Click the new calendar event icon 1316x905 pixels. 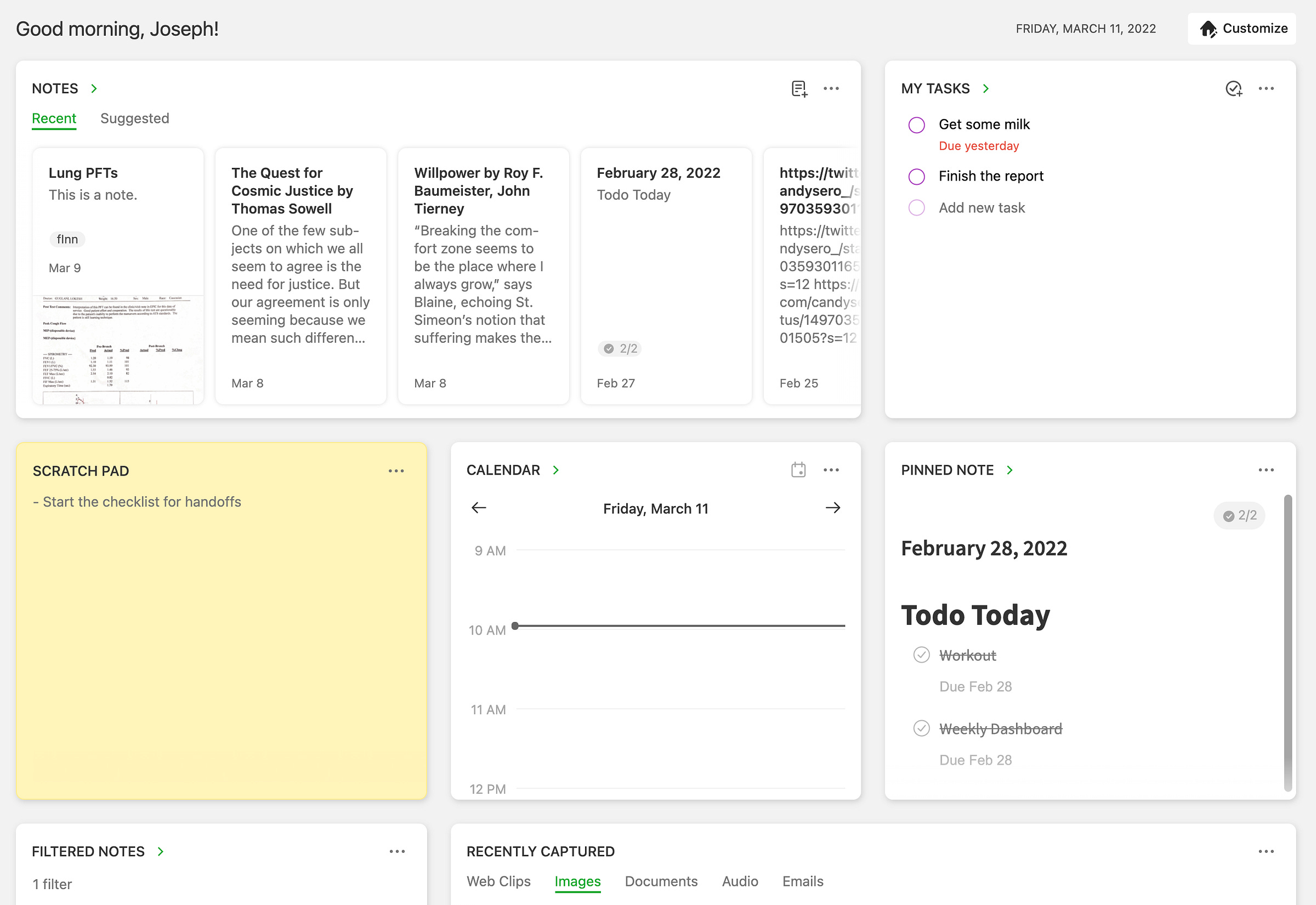point(798,470)
